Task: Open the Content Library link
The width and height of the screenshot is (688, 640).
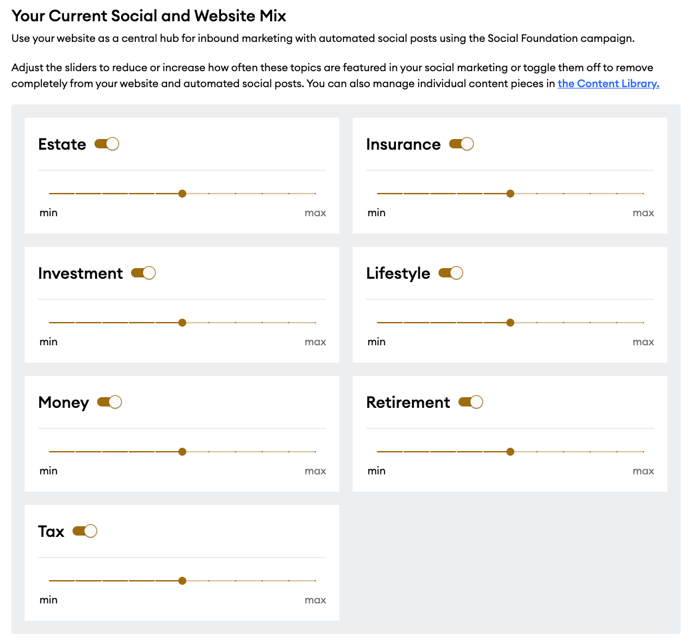Action: pos(608,83)
